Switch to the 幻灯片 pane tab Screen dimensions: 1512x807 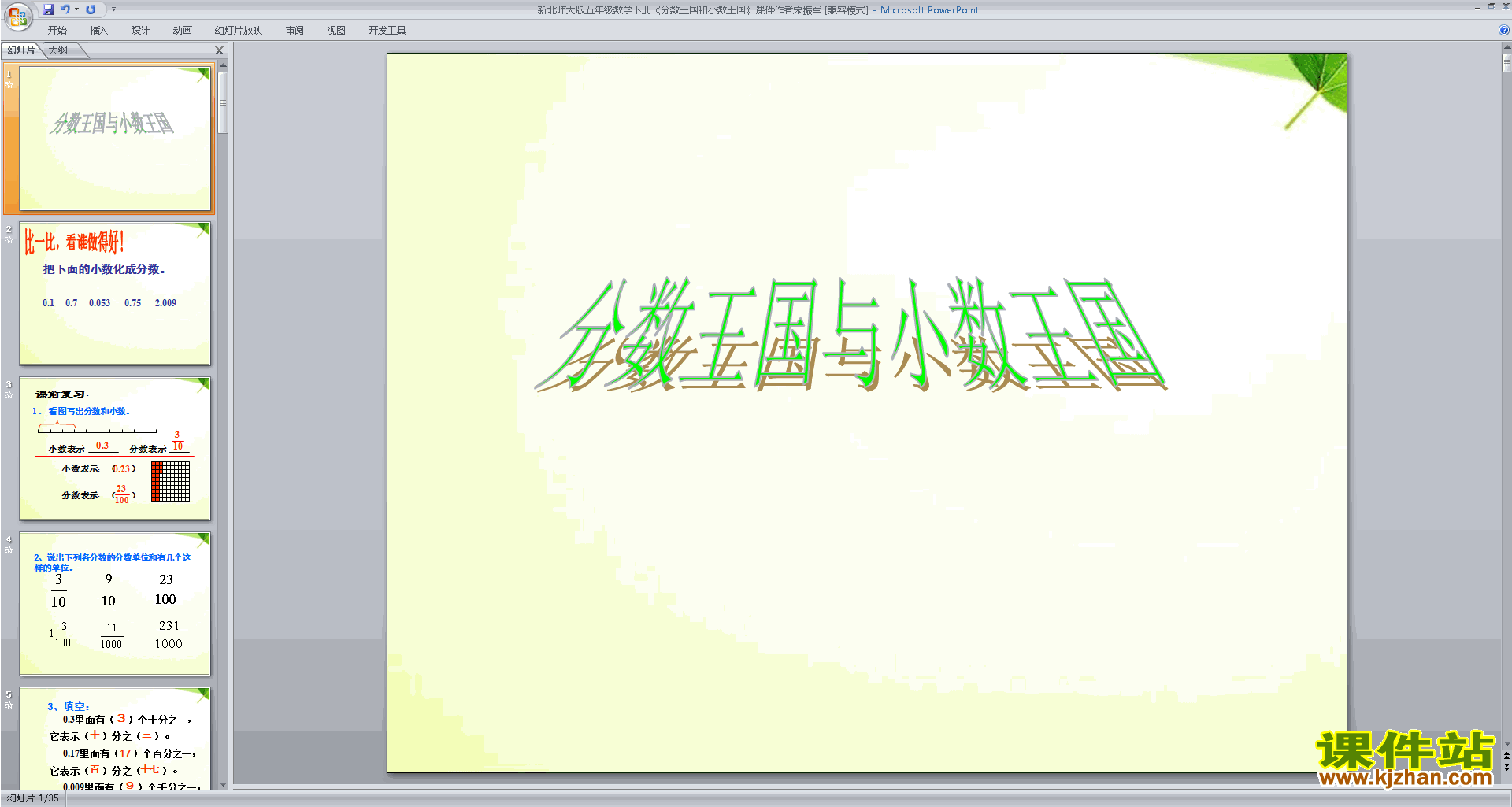21,50
